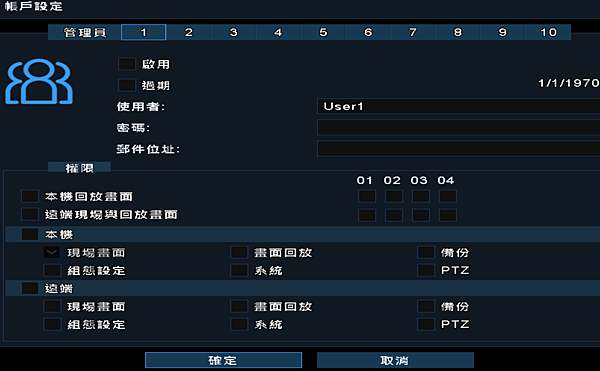Click the 04 channel column header
Screen dimensions: 600x371
click(446, 180)
